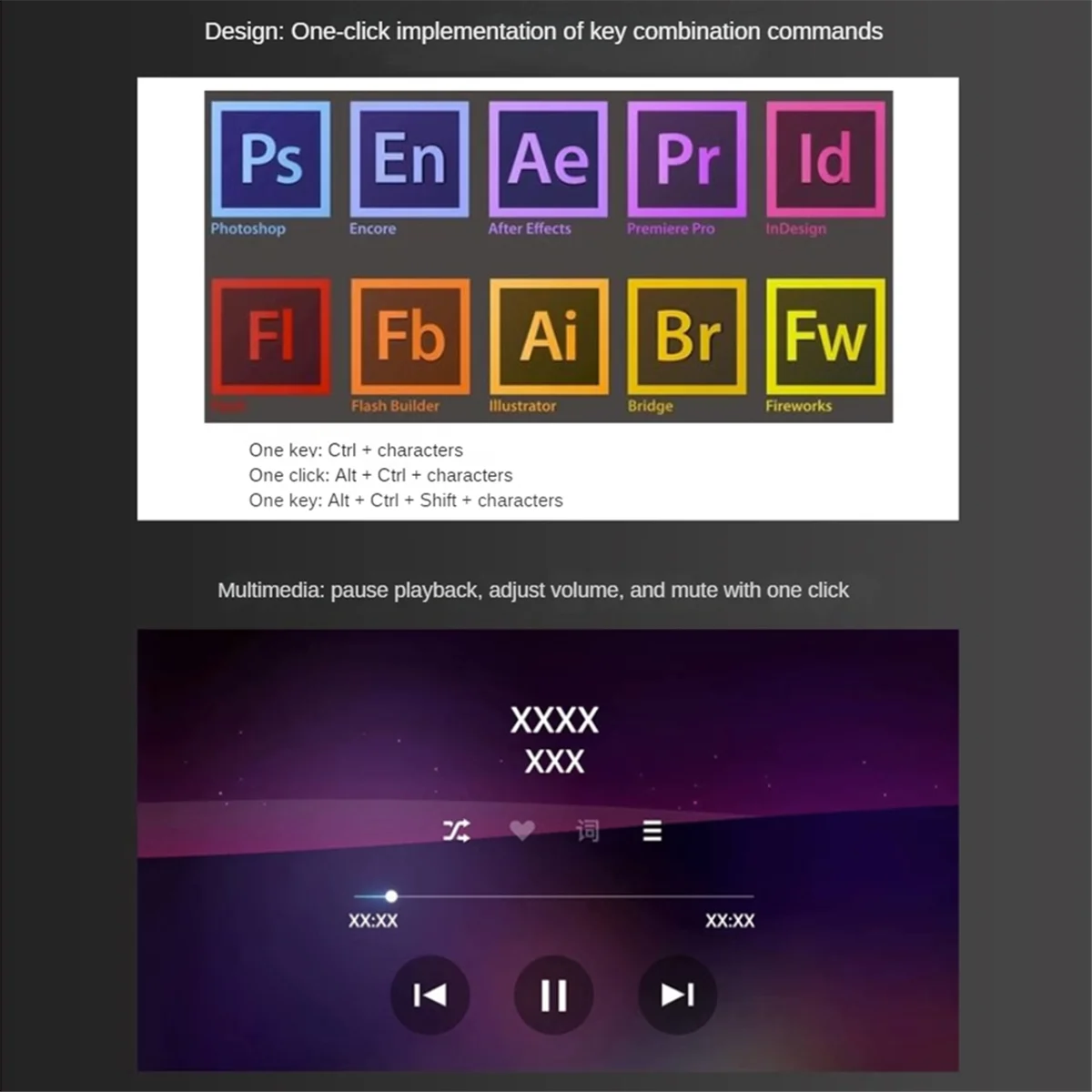
Task: Select the Premiere Pro Pr icon
Action: (x=687, y=159)
